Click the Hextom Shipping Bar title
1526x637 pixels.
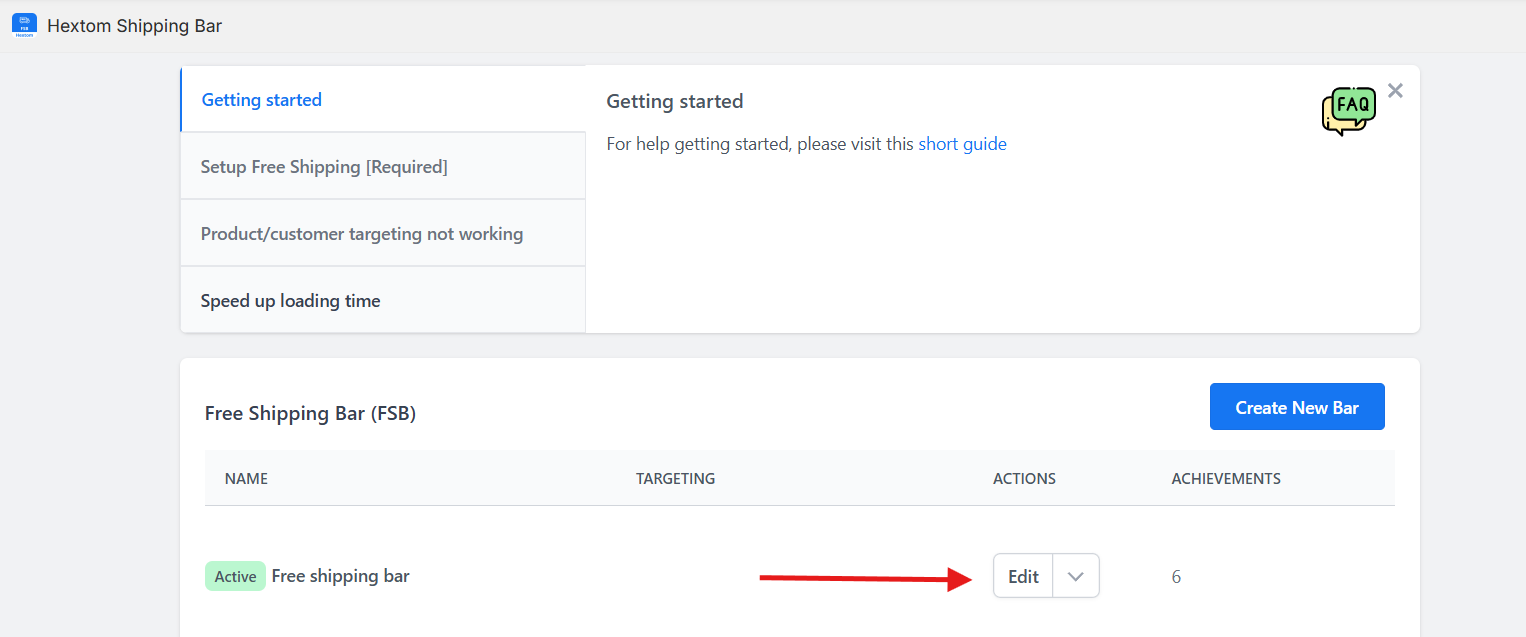pos(134,26)
